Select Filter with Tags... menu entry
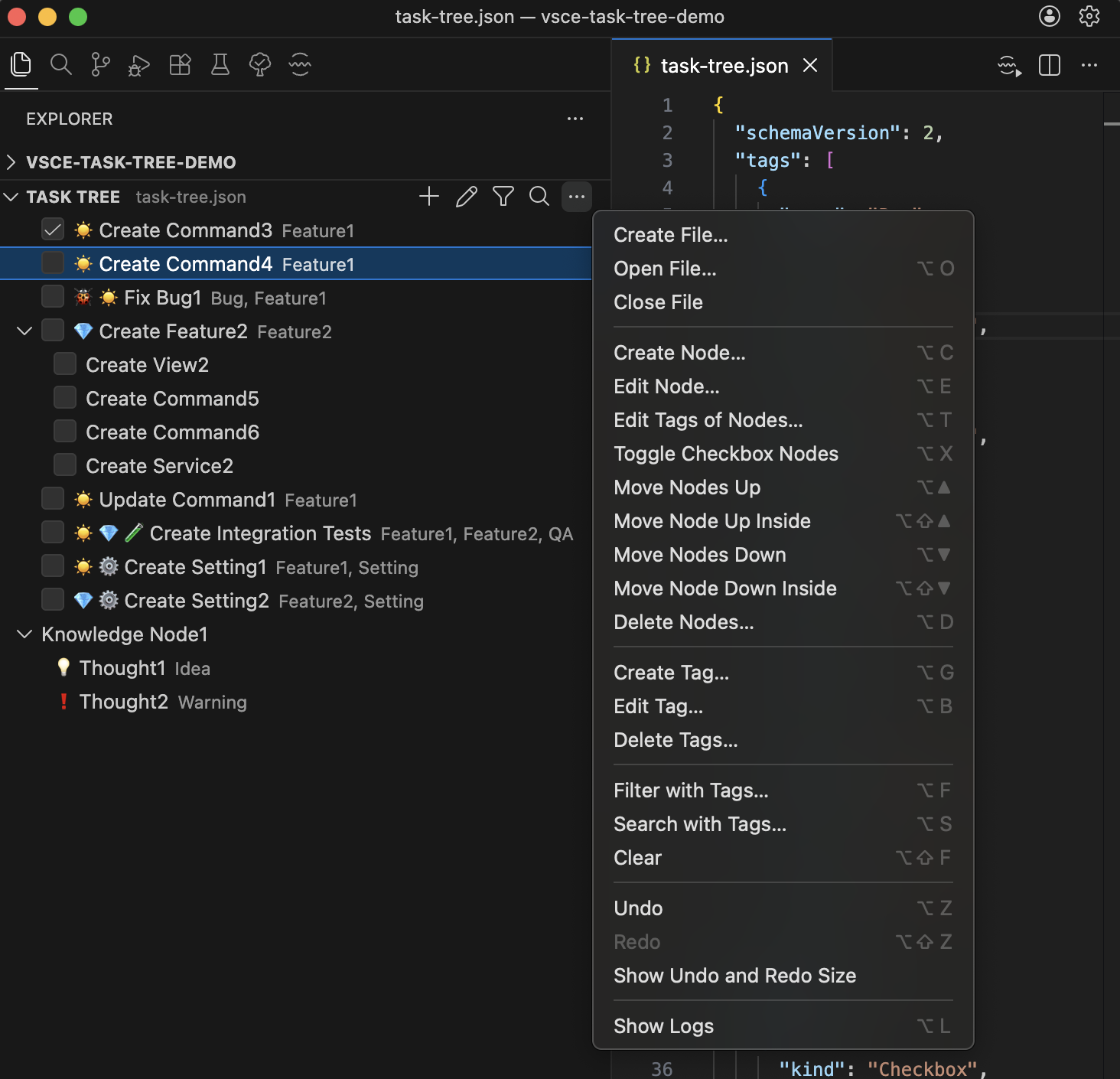Image resolution: width=1120 pixels, height=1079 pixels. pyautogui.click(x=783, y=791)
